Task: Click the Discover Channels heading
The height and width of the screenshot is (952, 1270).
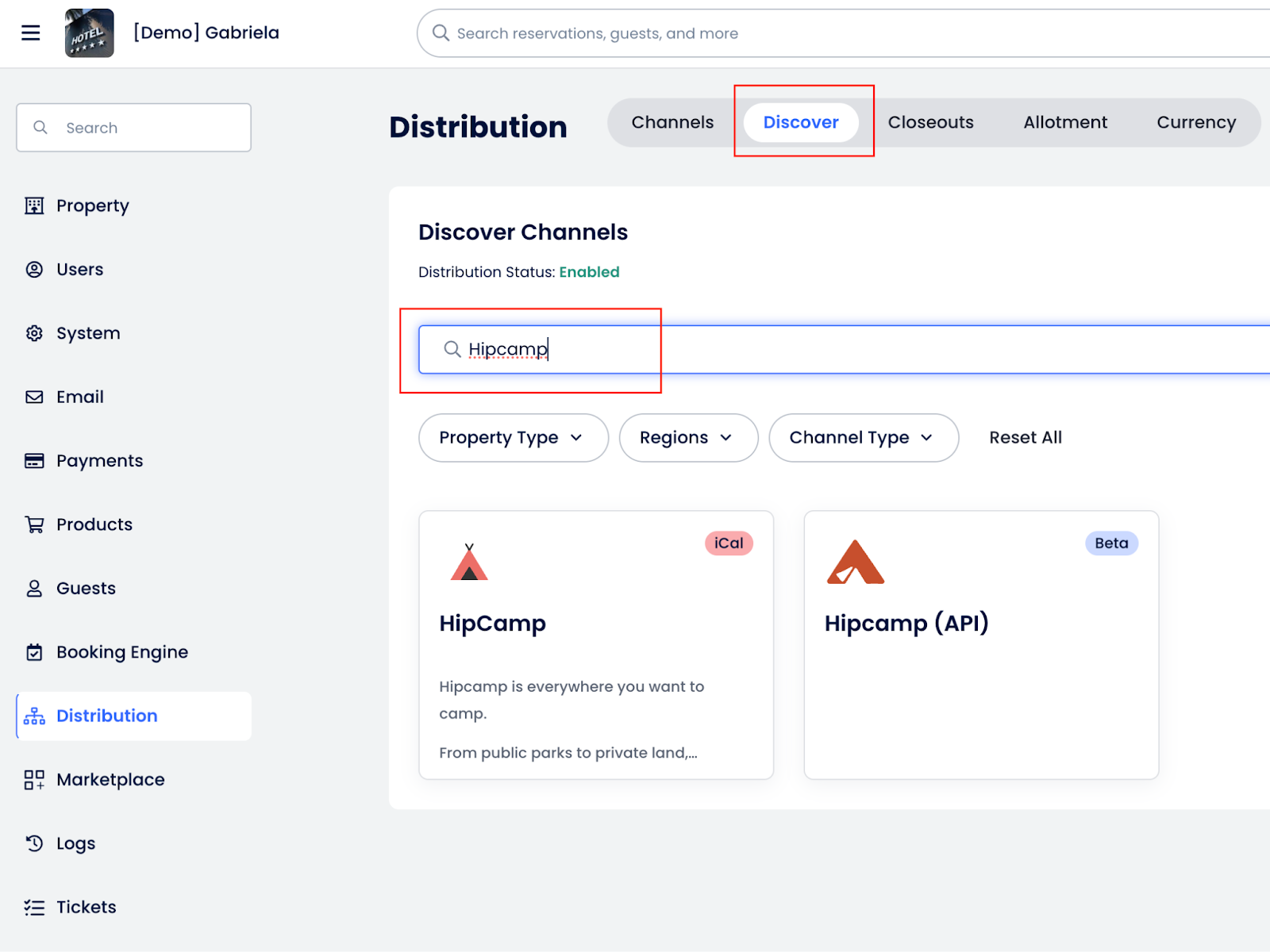Action: [x=523, y=232]
